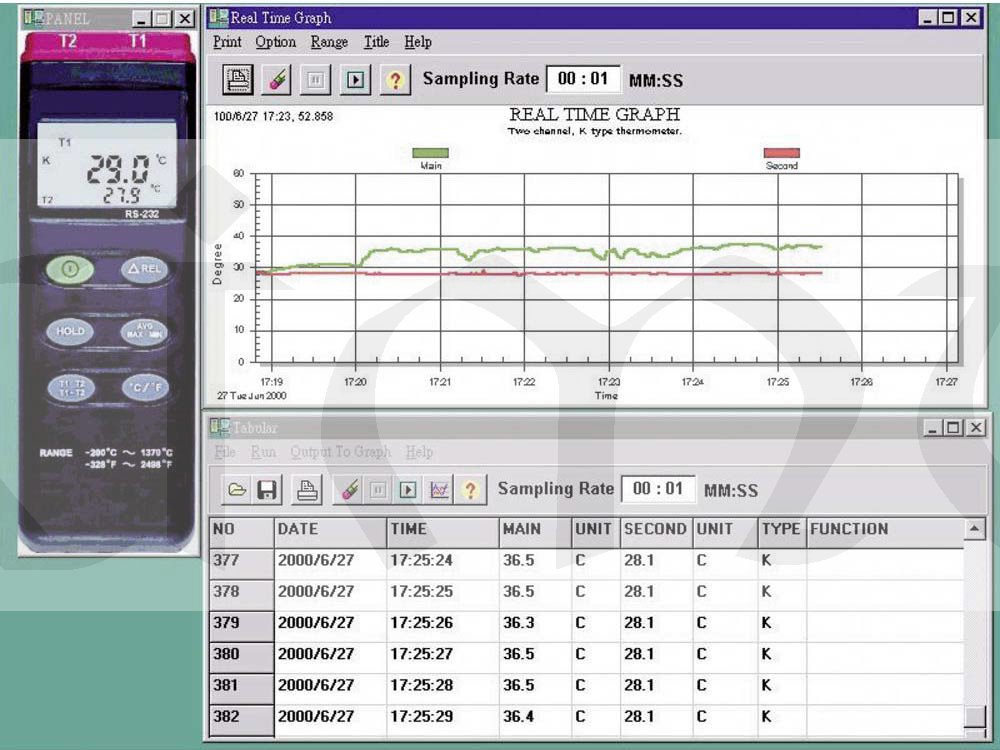Click the save floppy disk icon in Tabular
This screenshot has height=750, width=1000.
click(x=267, y=489)
